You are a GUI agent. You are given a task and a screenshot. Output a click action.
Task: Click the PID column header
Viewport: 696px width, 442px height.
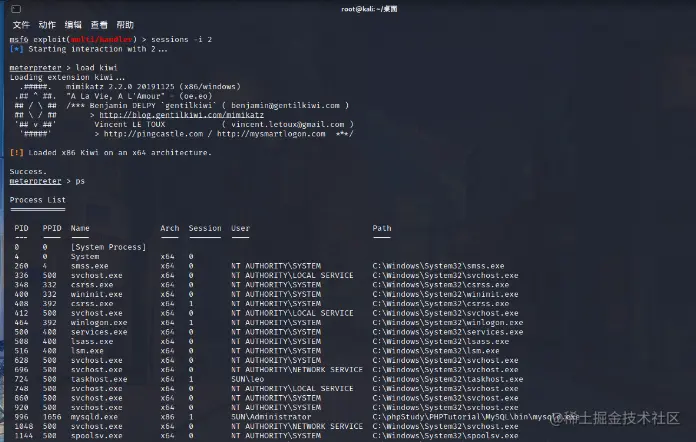21,228
